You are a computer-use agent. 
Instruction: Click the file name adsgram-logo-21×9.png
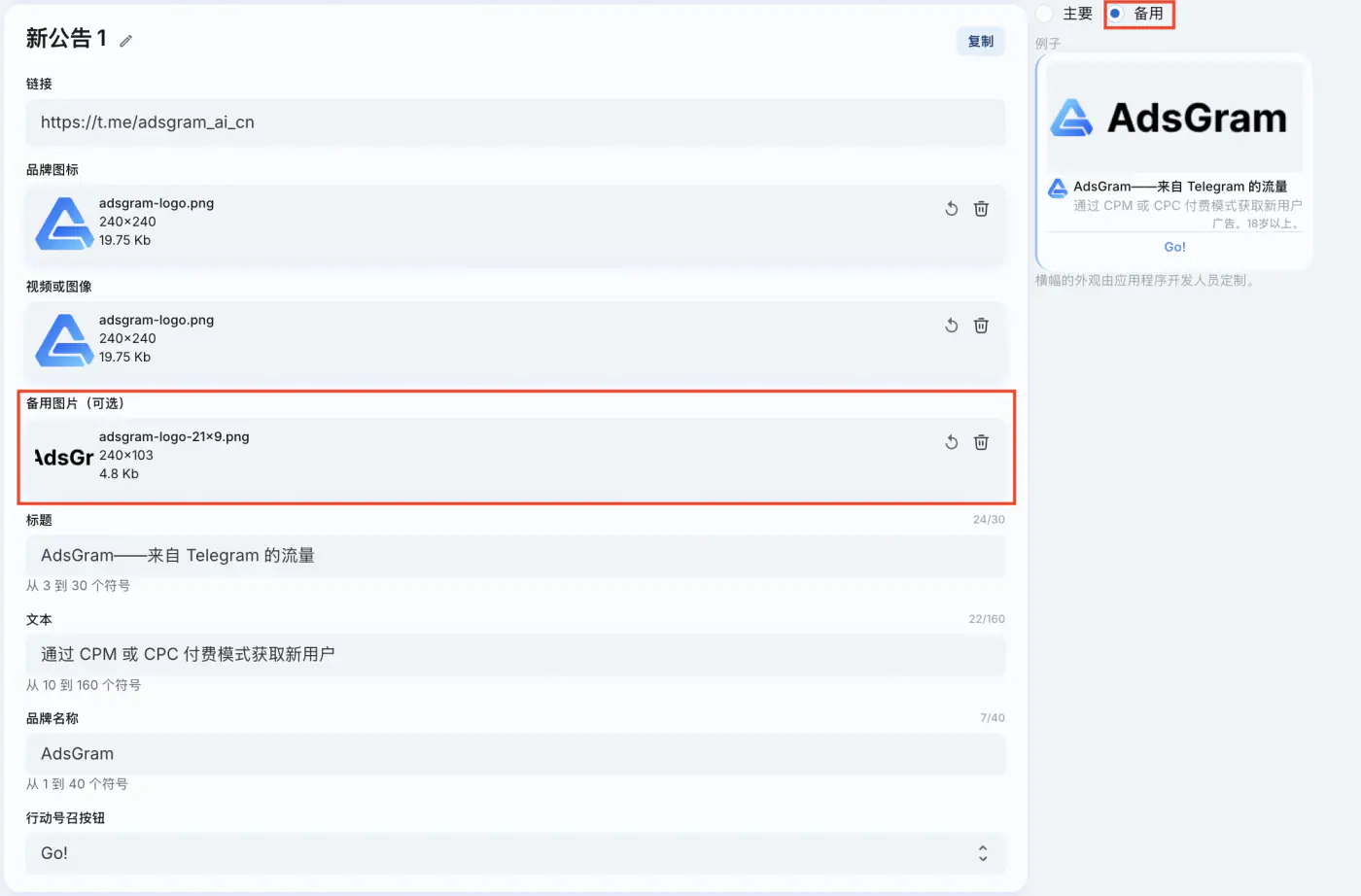[174, 436]
